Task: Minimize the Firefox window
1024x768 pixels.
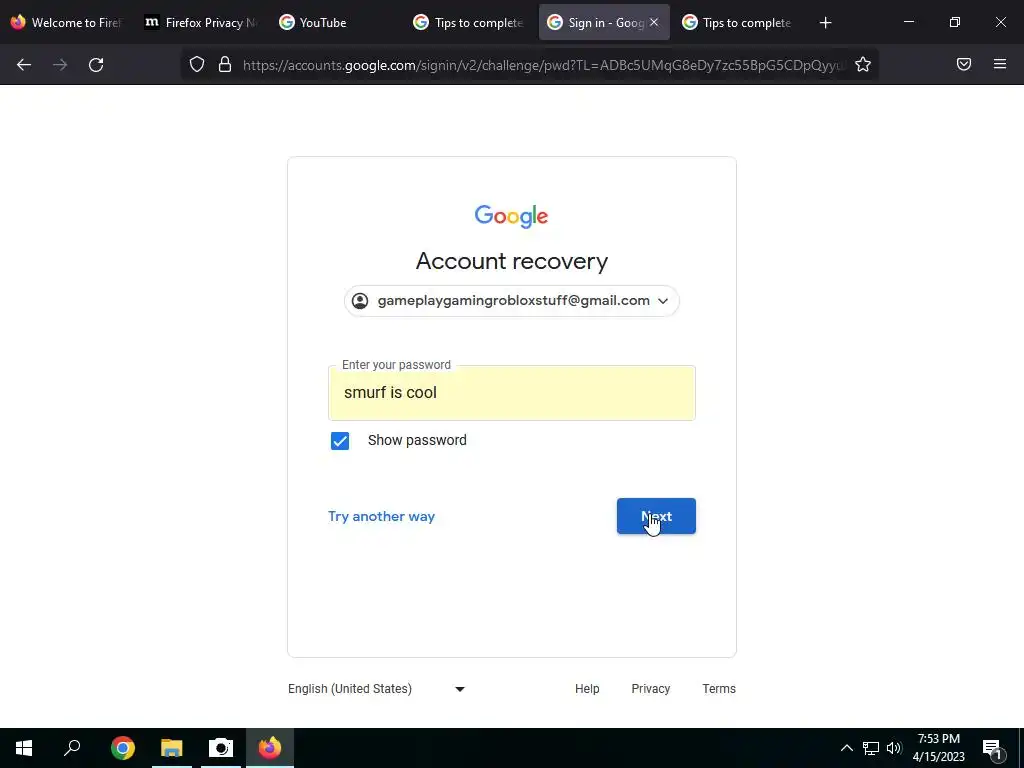Action: pyautogui.click(x=909, y=22)
